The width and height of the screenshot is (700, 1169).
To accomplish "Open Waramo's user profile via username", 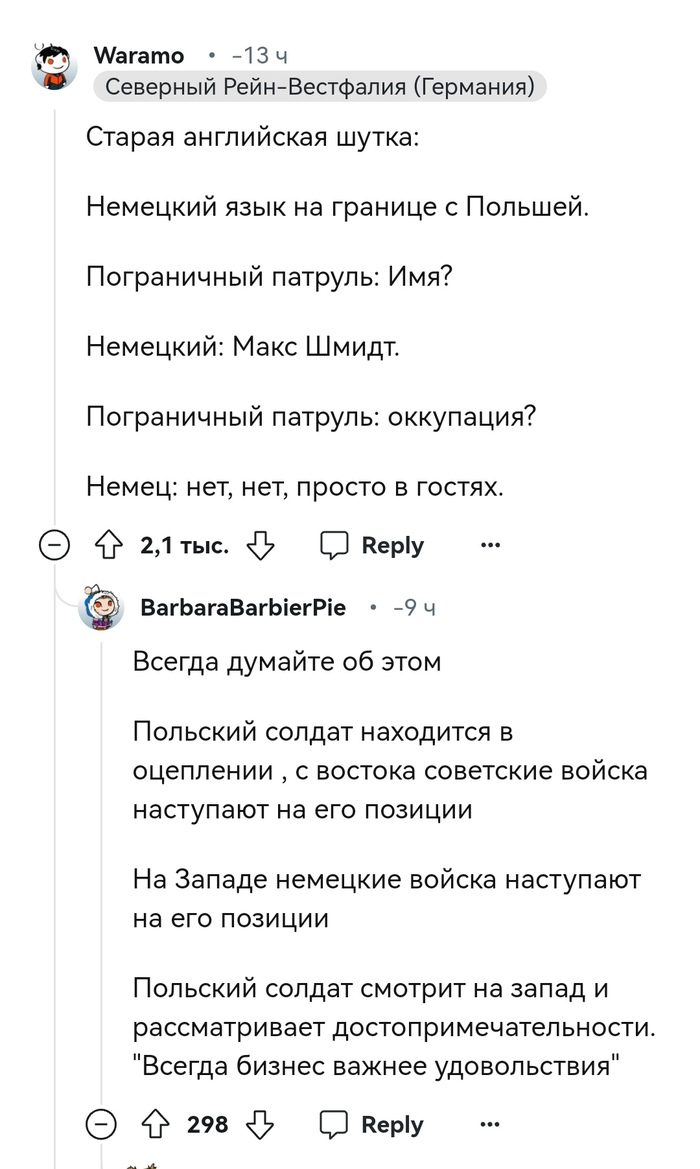I will (138, 55).
